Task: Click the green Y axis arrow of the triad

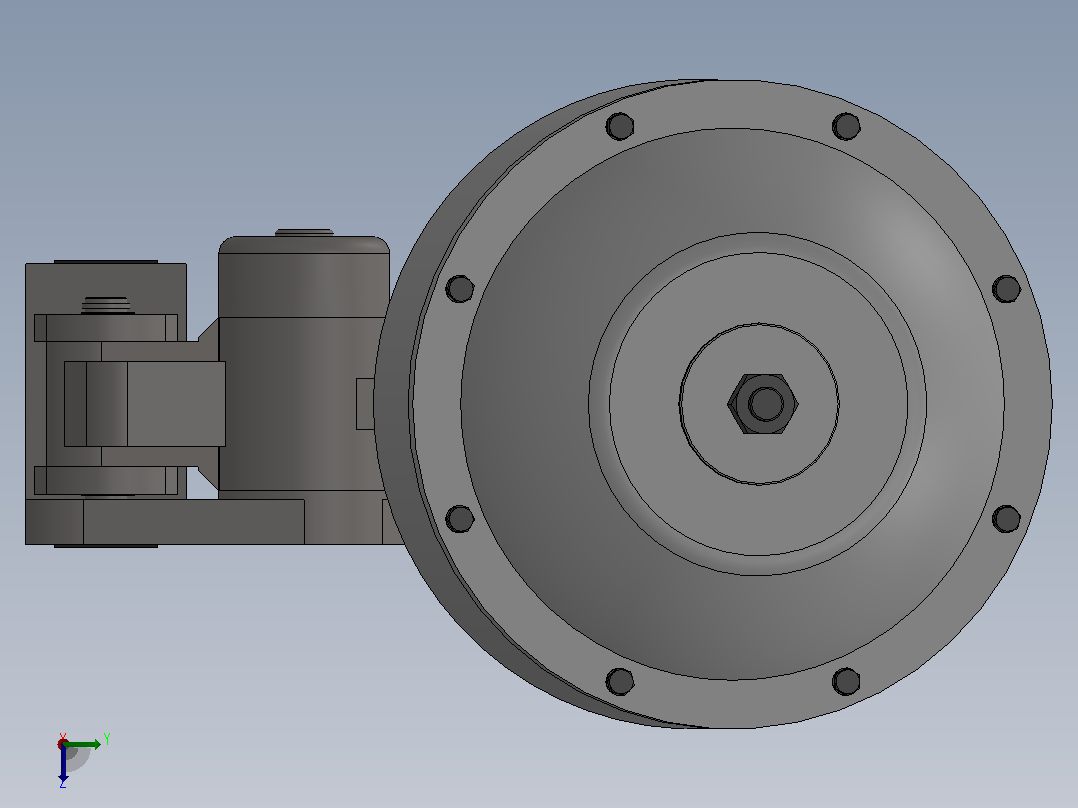Action: (x=84, y=744)
